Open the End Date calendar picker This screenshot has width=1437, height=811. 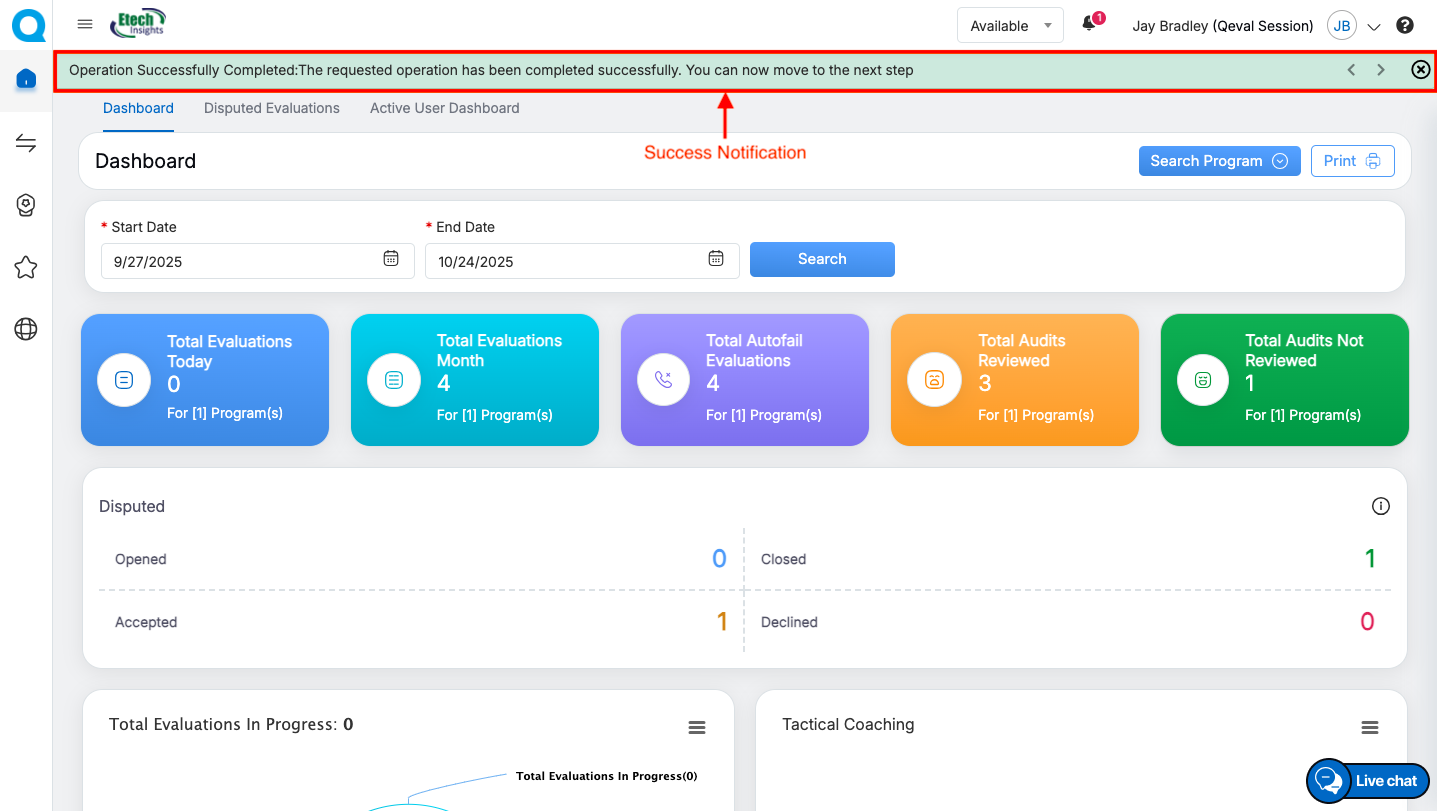coord(716,259)
